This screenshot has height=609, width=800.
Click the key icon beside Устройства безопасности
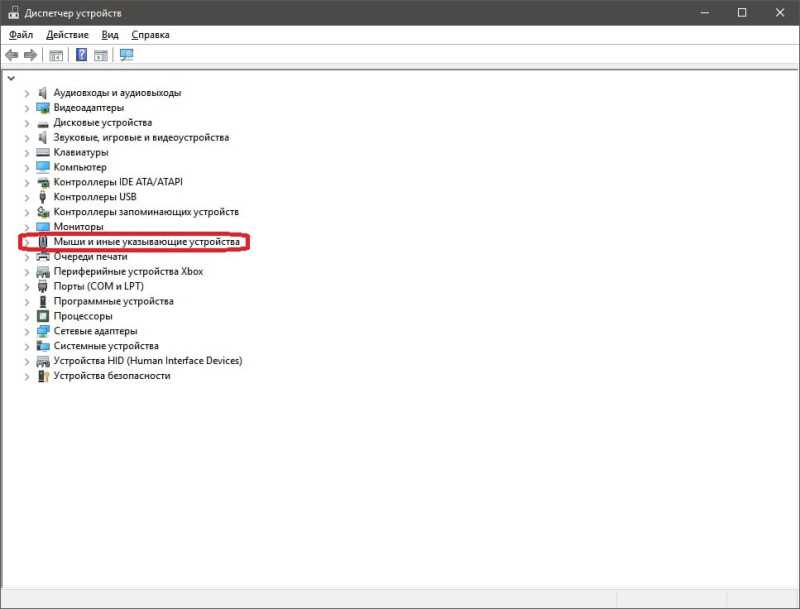(x=43, y=376)
